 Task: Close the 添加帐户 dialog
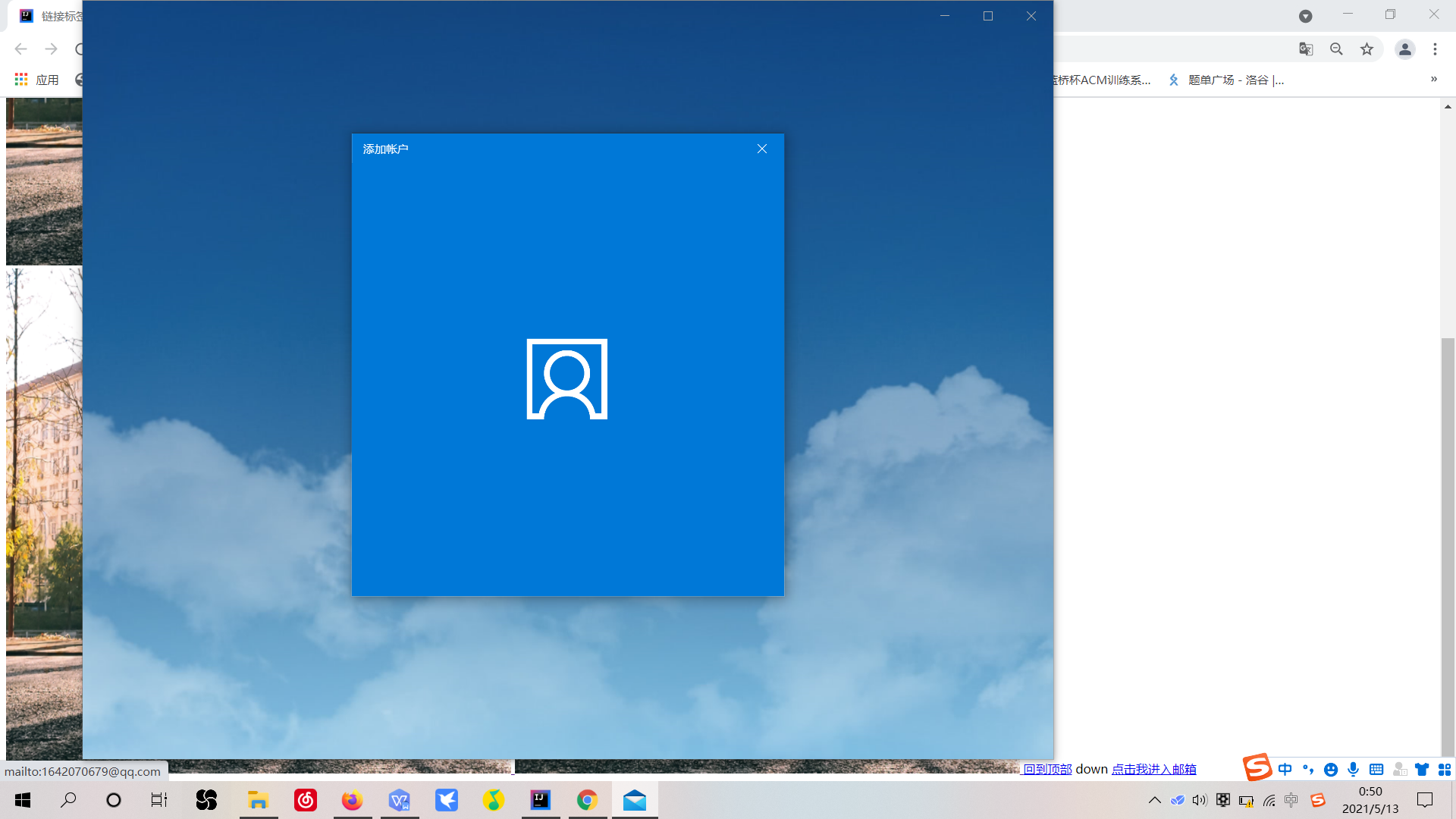tap(762, 149)
